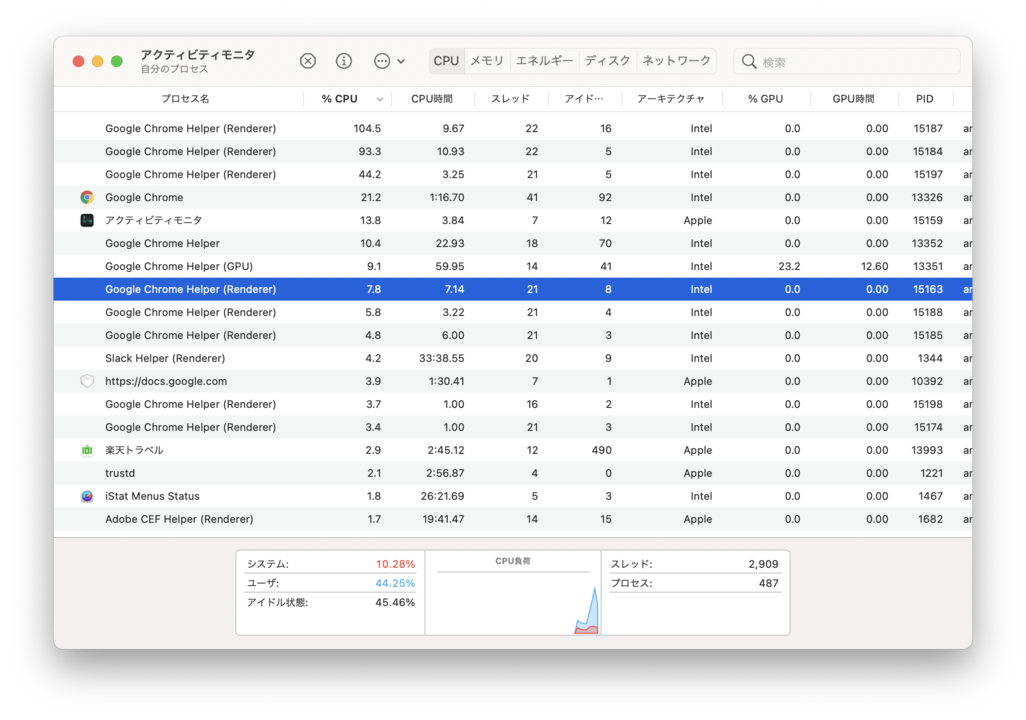Click the ellipsis more-actions toolbar icon
Screen dimensions: 1026x720
tap(381, 61)
